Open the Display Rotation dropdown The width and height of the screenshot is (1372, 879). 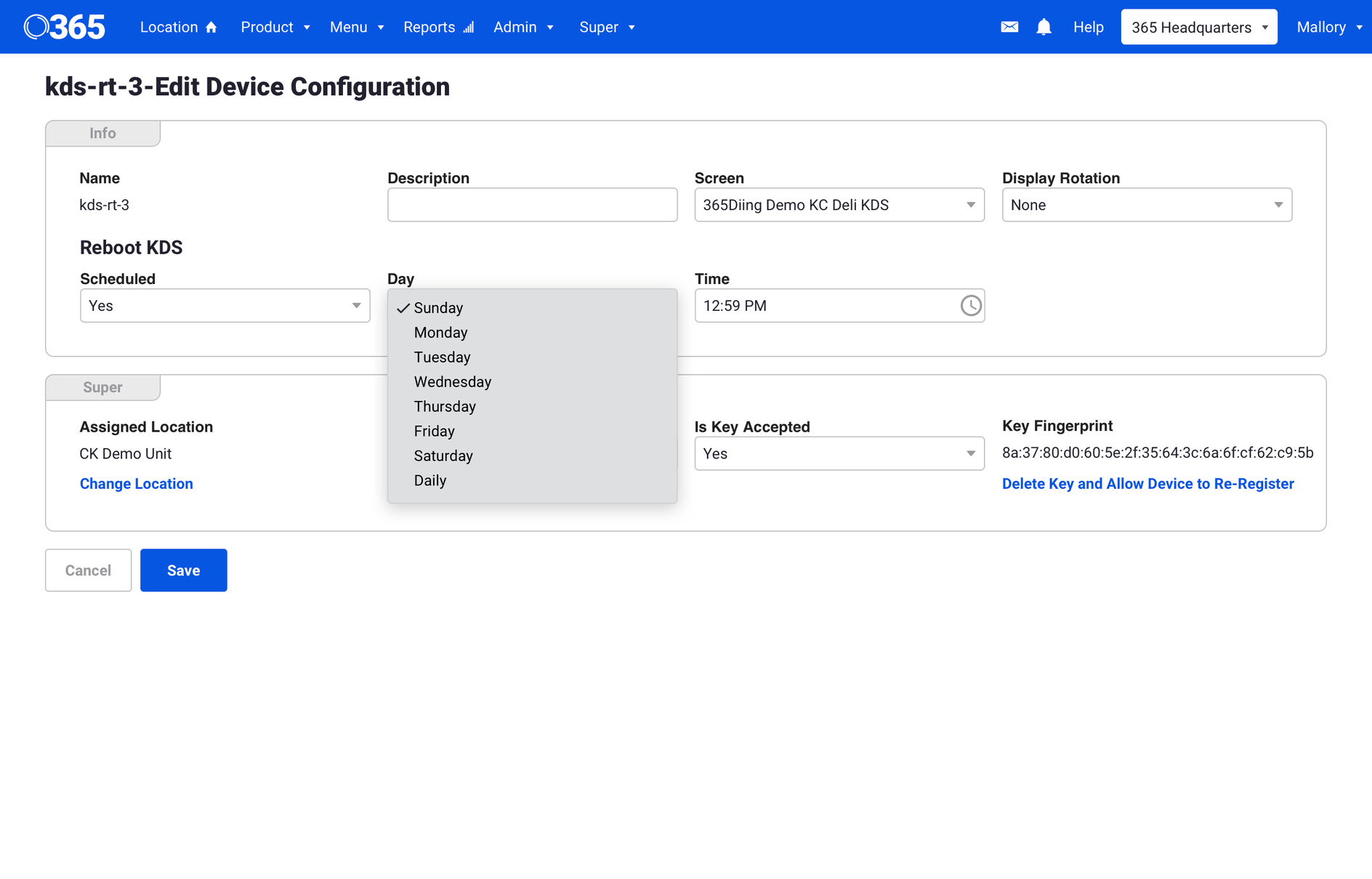tap(1146, 205)
